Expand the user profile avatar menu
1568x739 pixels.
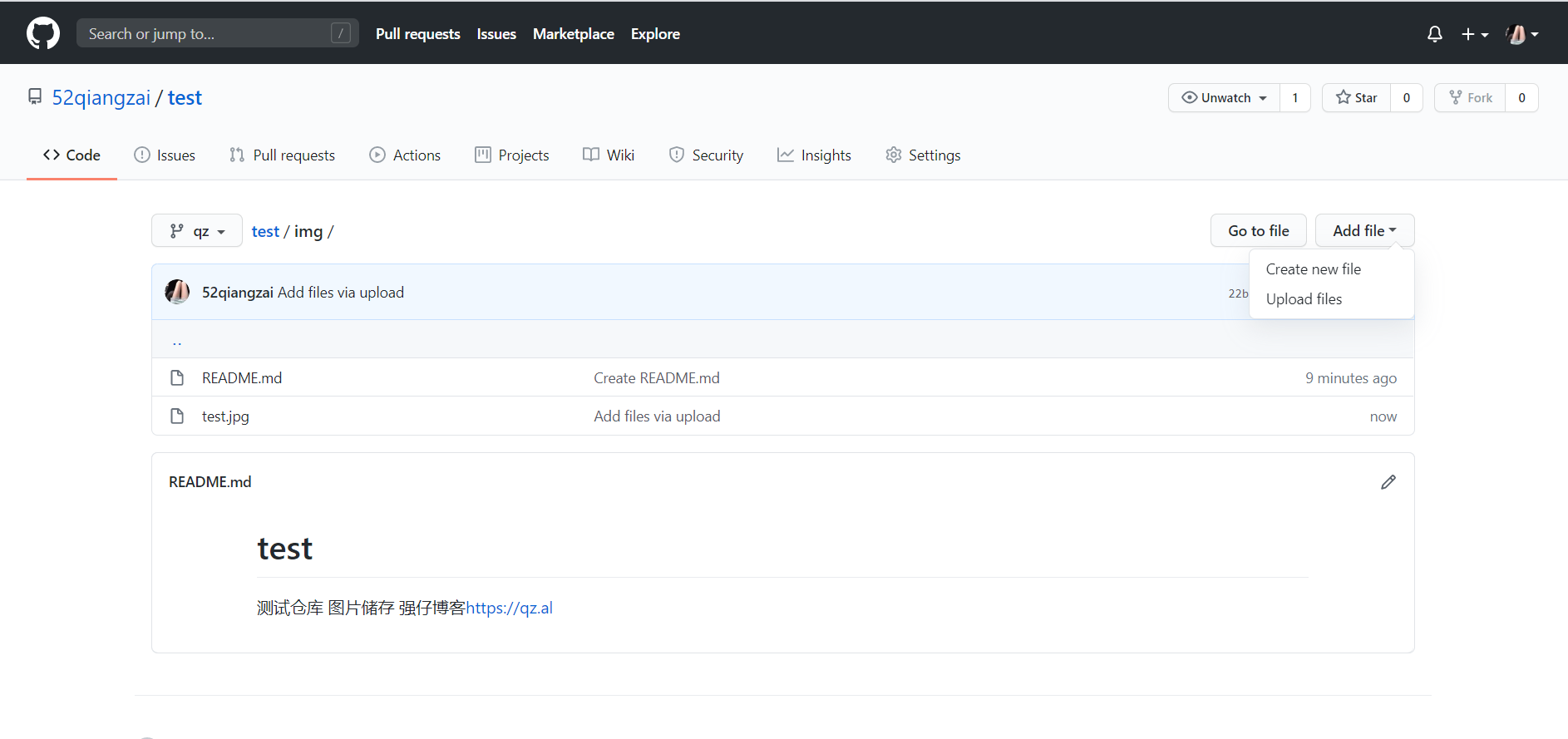tap(1521, 34)
